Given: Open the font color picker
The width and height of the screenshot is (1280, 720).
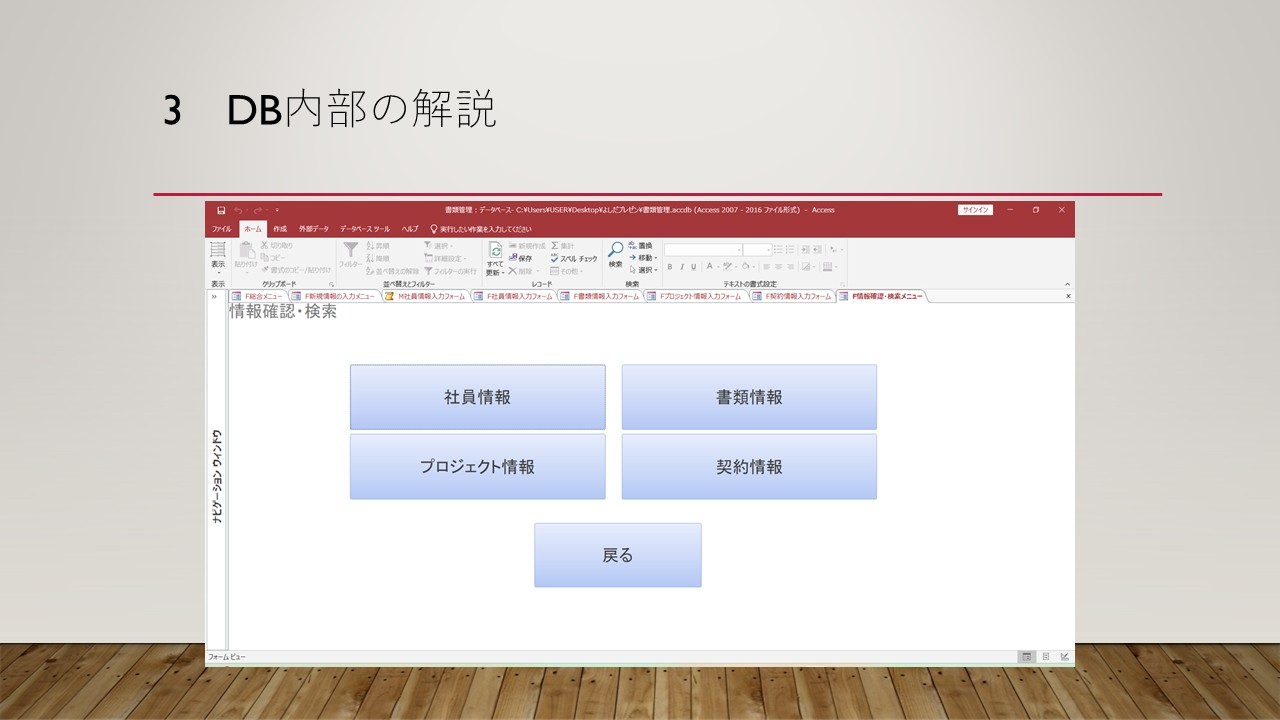Looking at the screenshot, I should [709, 267].
